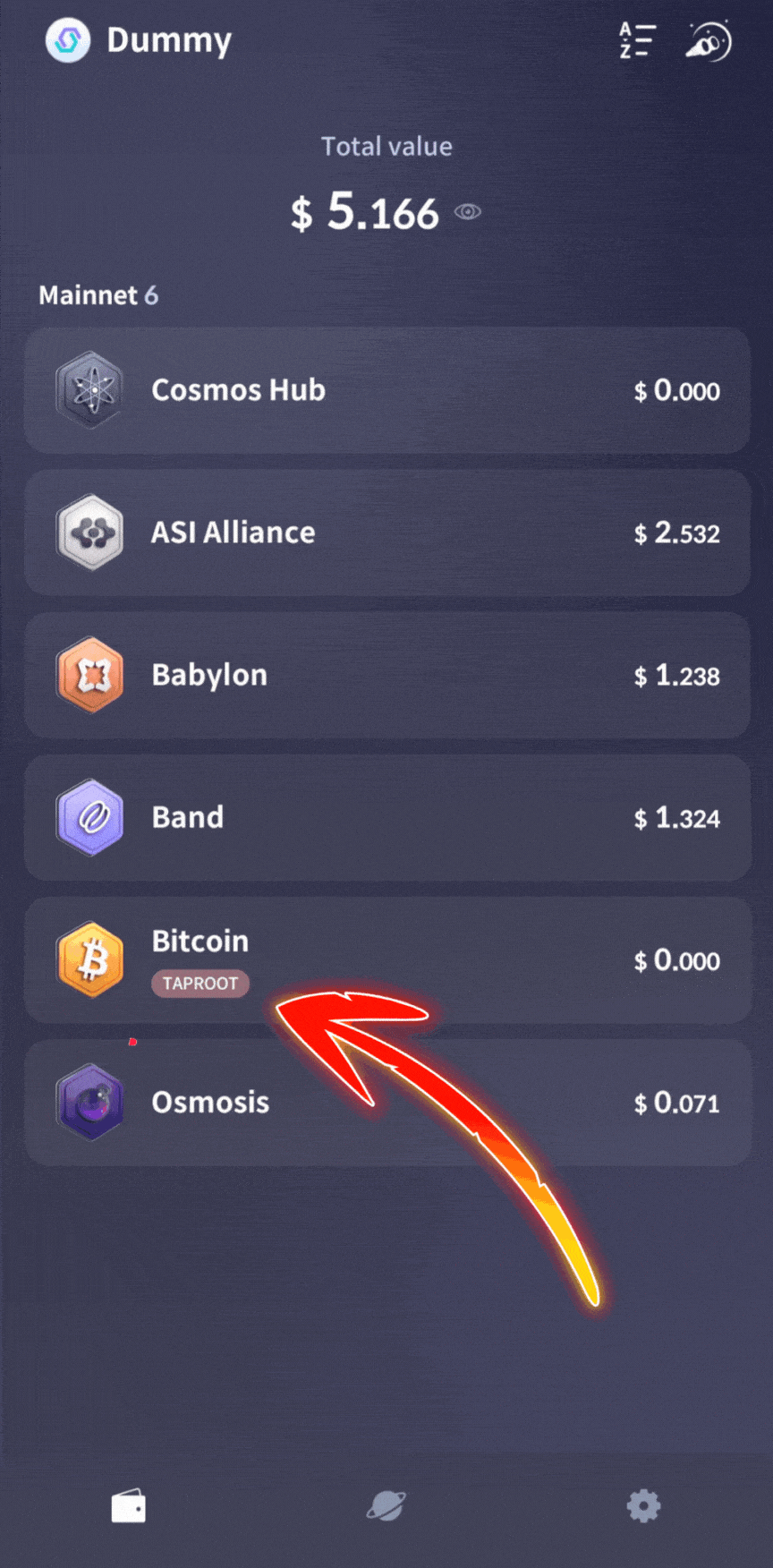
Task: Click the telescope icon in top right
Action: point(706,39)
